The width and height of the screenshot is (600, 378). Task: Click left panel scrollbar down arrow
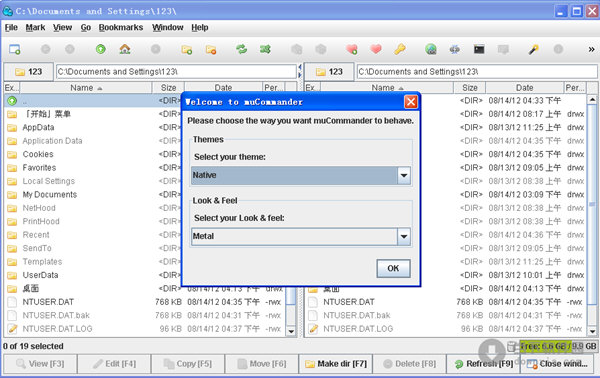coord(291,331)
